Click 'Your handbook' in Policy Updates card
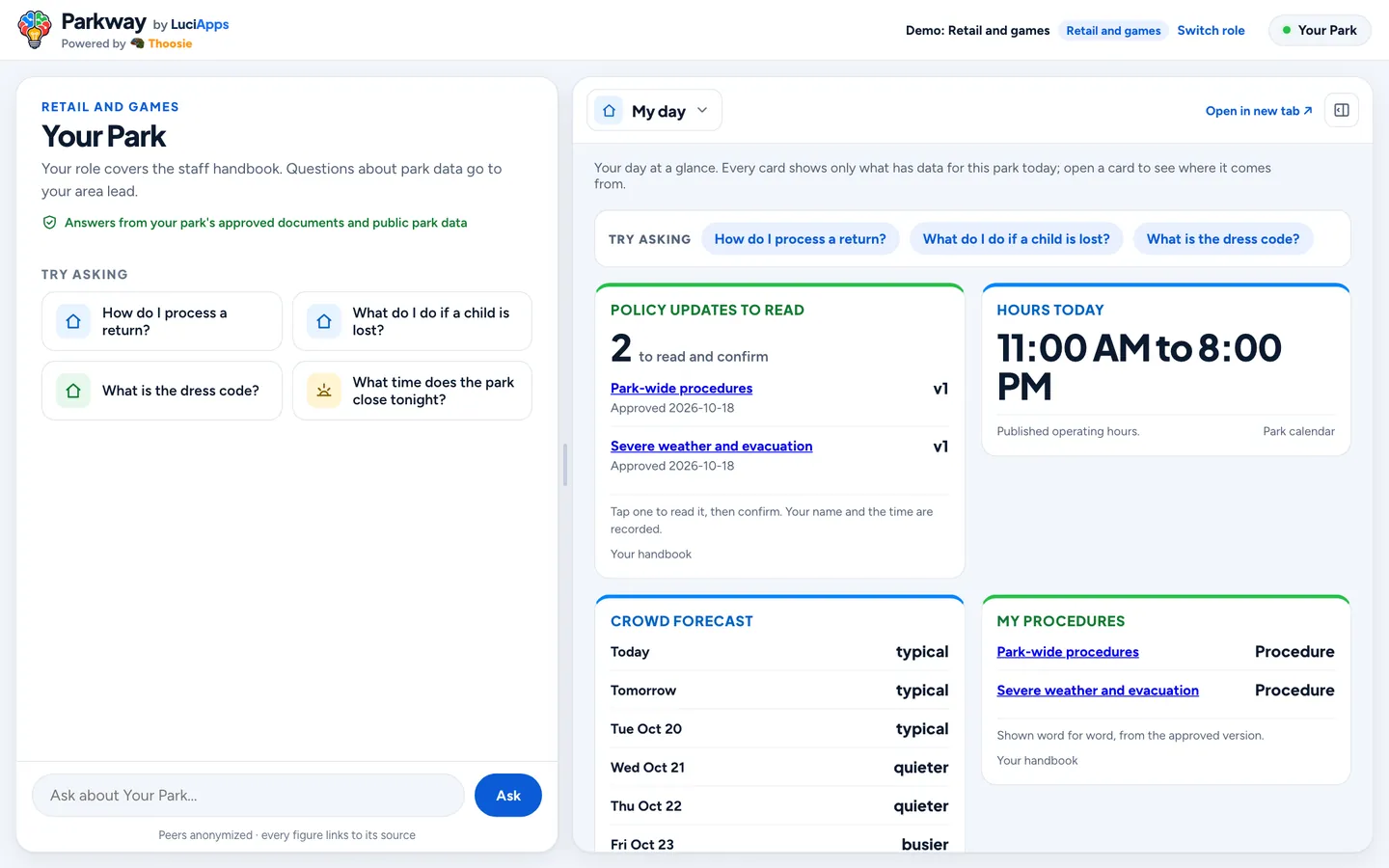This screenshot has height=868, width=1389. click(651, 555)
